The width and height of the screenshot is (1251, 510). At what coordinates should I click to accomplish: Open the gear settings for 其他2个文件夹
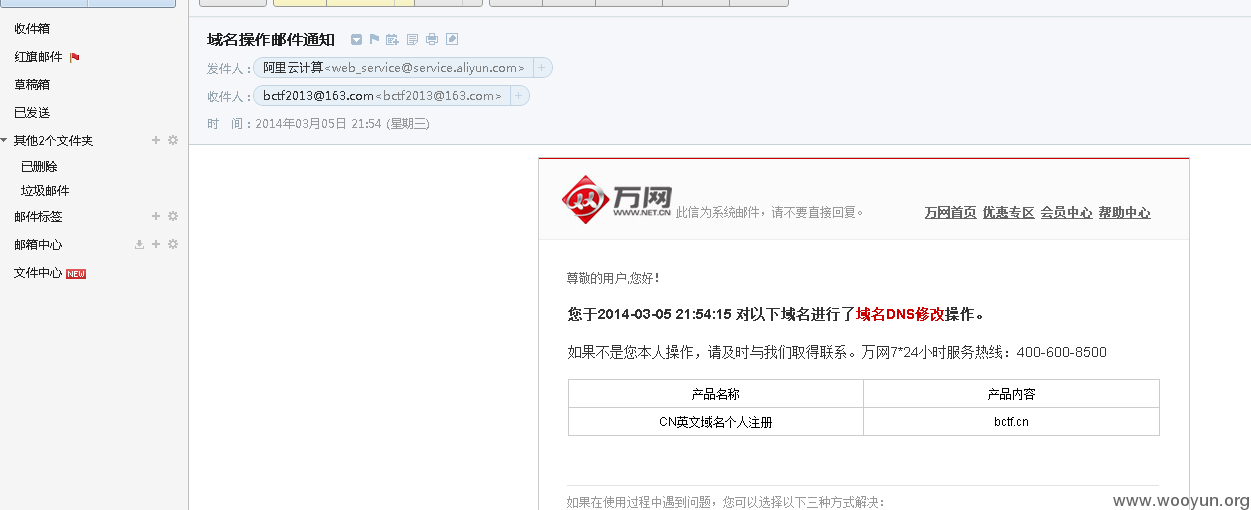point(172,140)
